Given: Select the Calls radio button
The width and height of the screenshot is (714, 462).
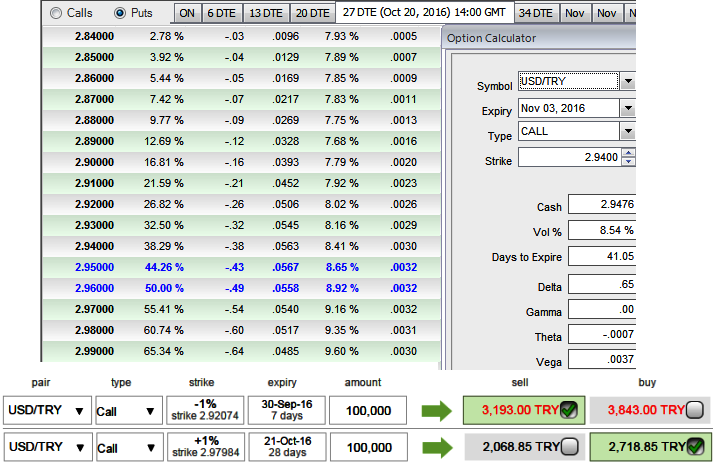Looking at the screenshot, I should point(56,13).
